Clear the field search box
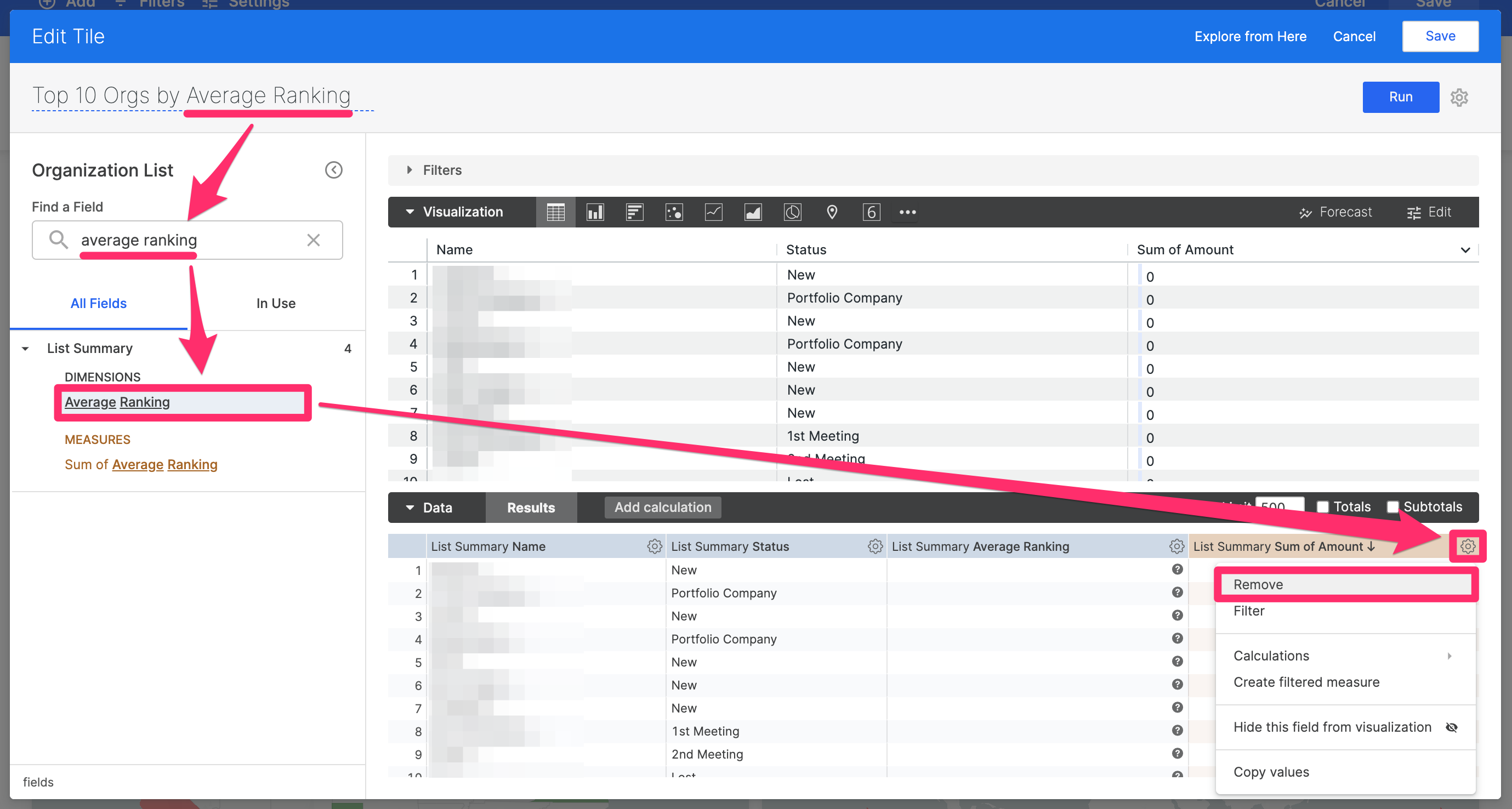Screen dimensions: 1512x809 (x=314, y=240)
